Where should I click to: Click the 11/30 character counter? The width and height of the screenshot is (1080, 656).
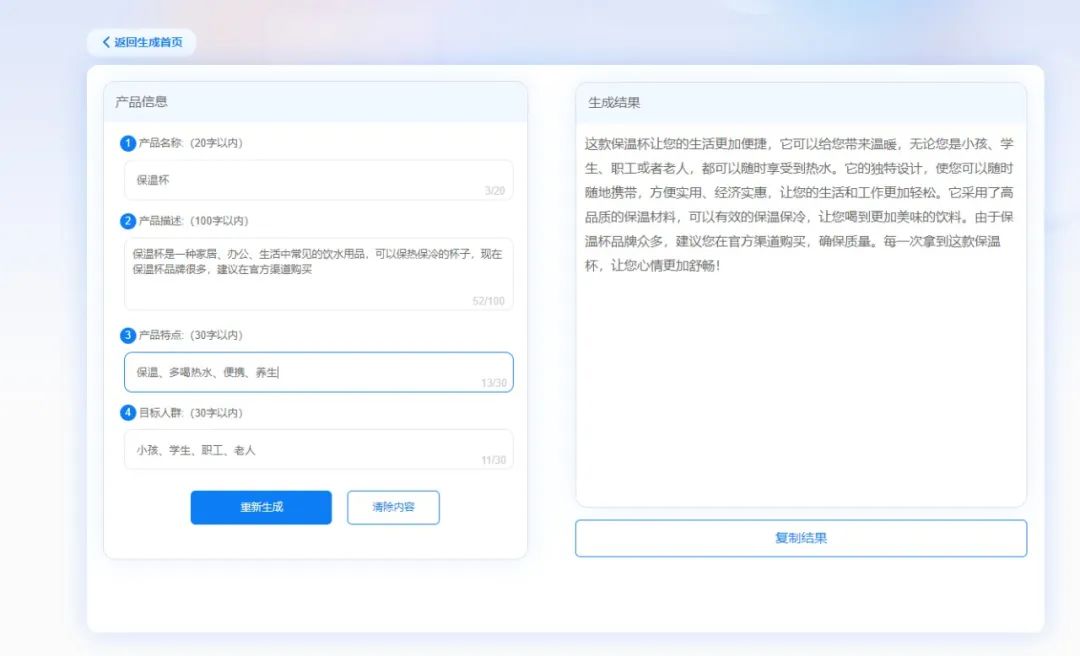(493, 460)
